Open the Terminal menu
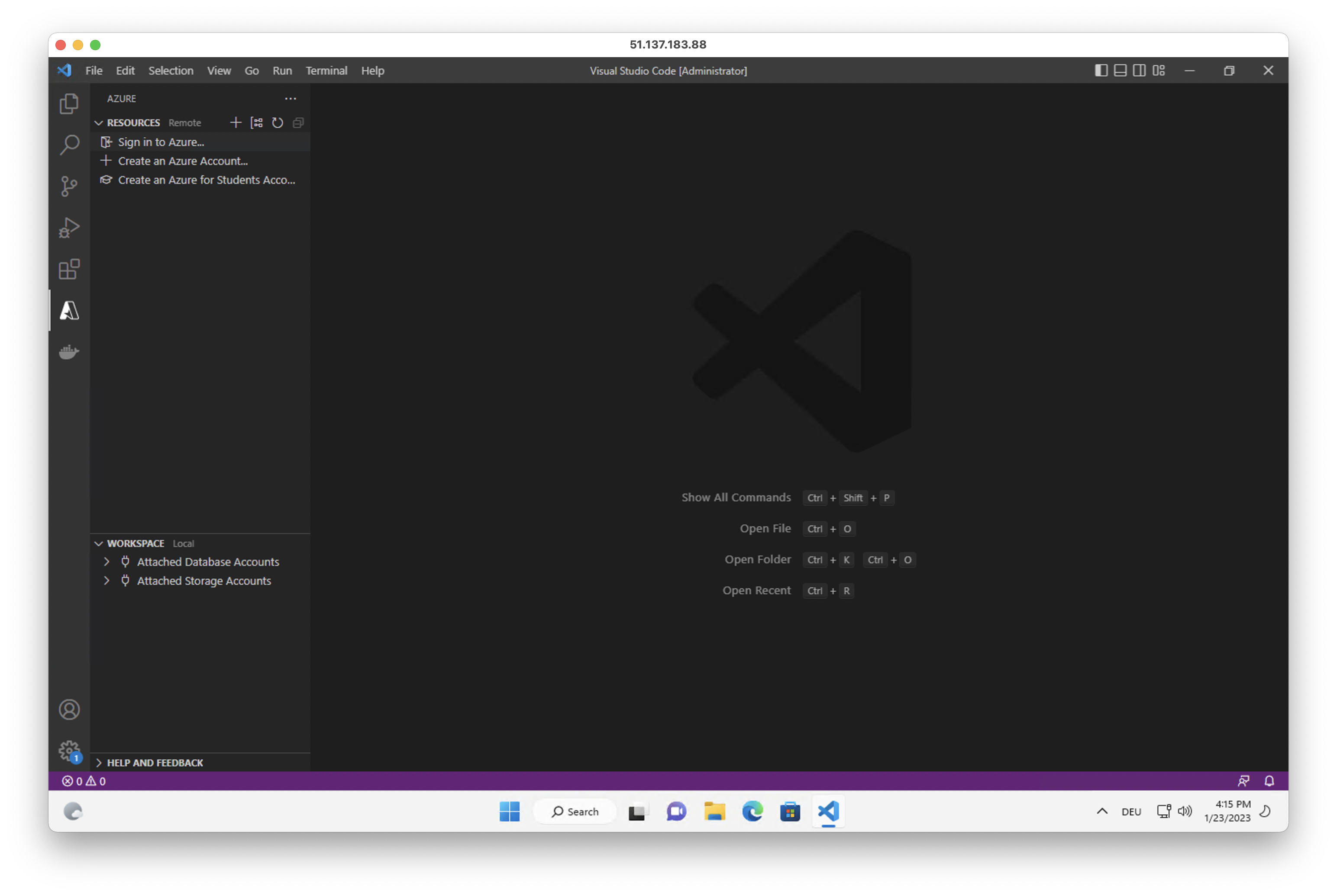This screenshot has height=896, width=1337. [x=326, y=71]
